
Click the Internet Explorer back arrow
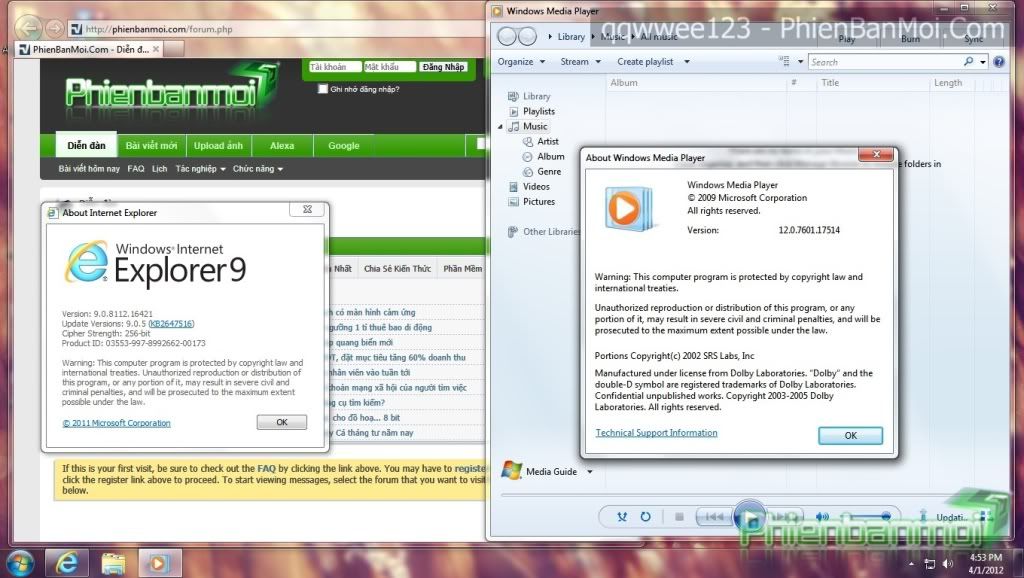click(27, 28)
